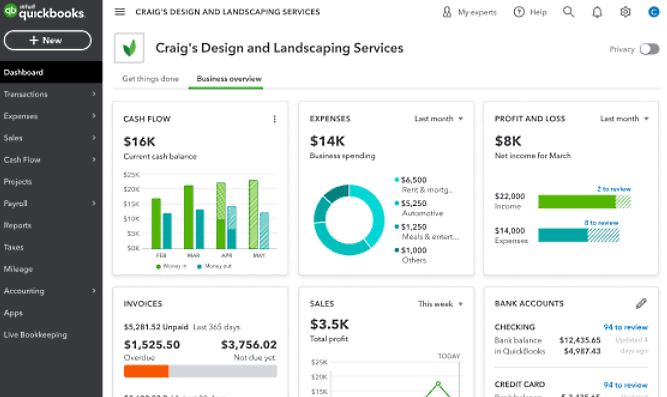Click $1,525.50 Overdue amount
Viewport: 667px width, 397px height.
click(x=152, y=345)
